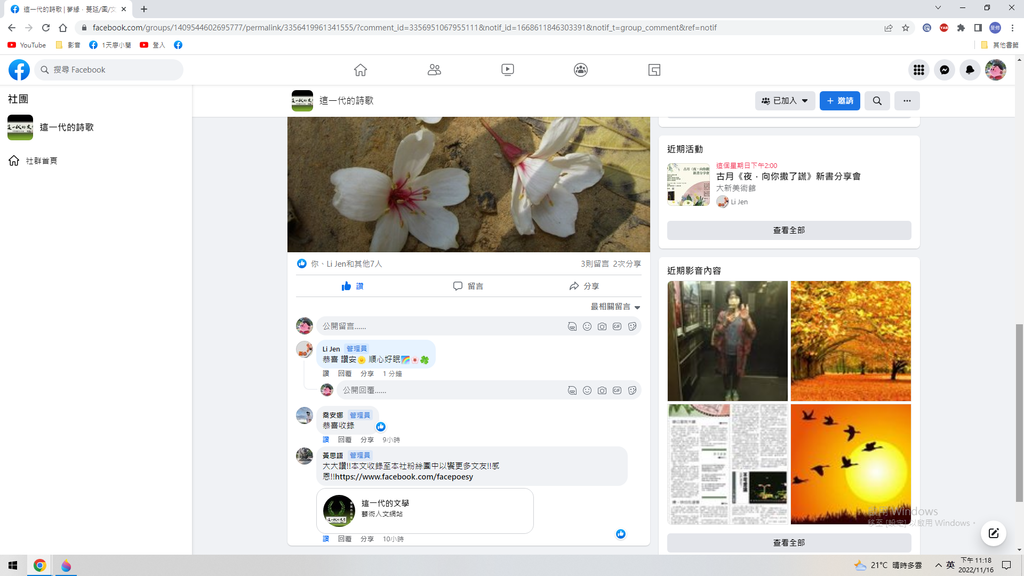Viewport: 1024px width, 576px height.
Task: Toggle the 讚 like button on the post
Action: click(352, 286)
